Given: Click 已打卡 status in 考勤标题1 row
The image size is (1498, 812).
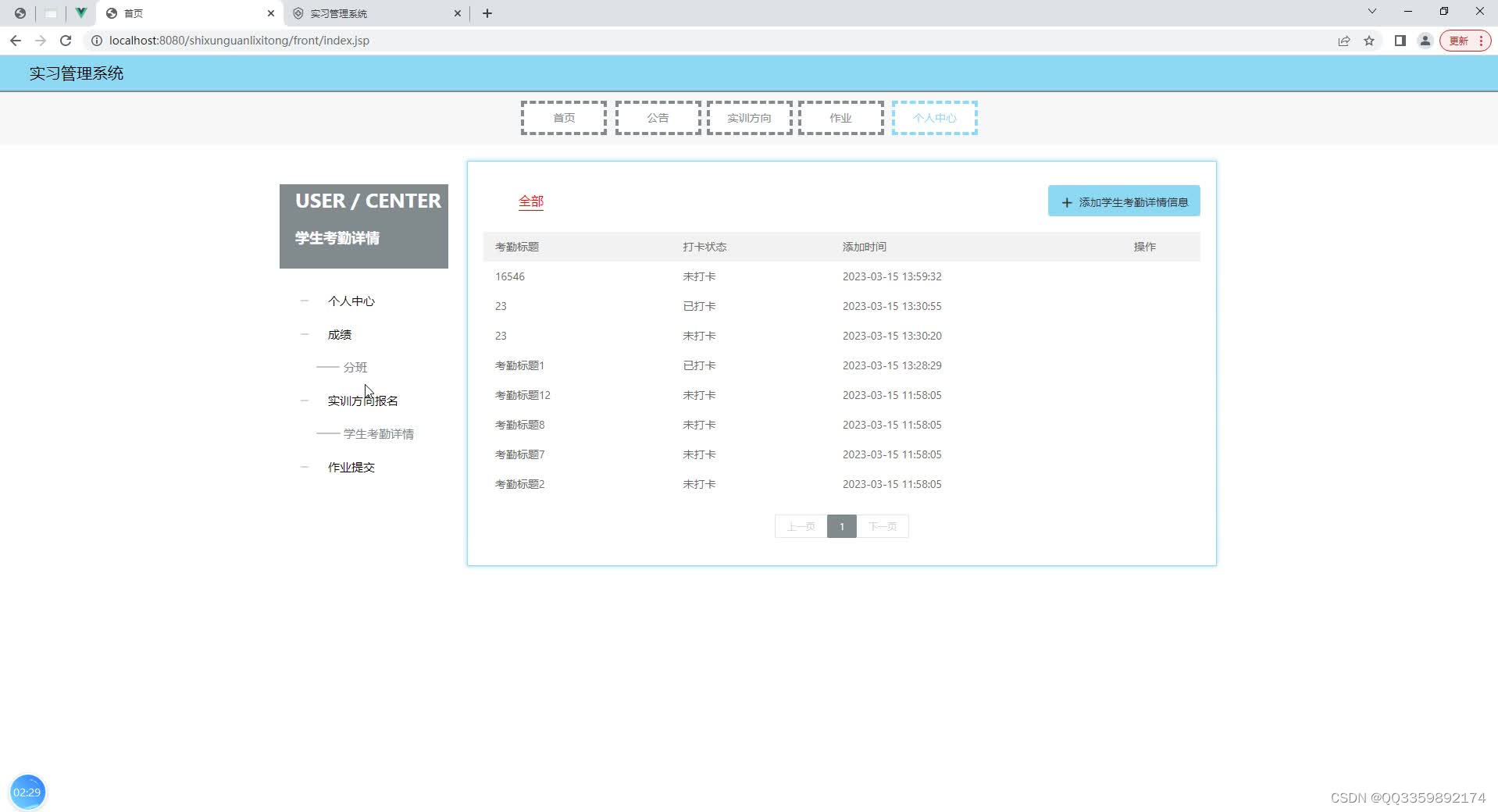Looking at the screenshot, I should click(699, 365).
